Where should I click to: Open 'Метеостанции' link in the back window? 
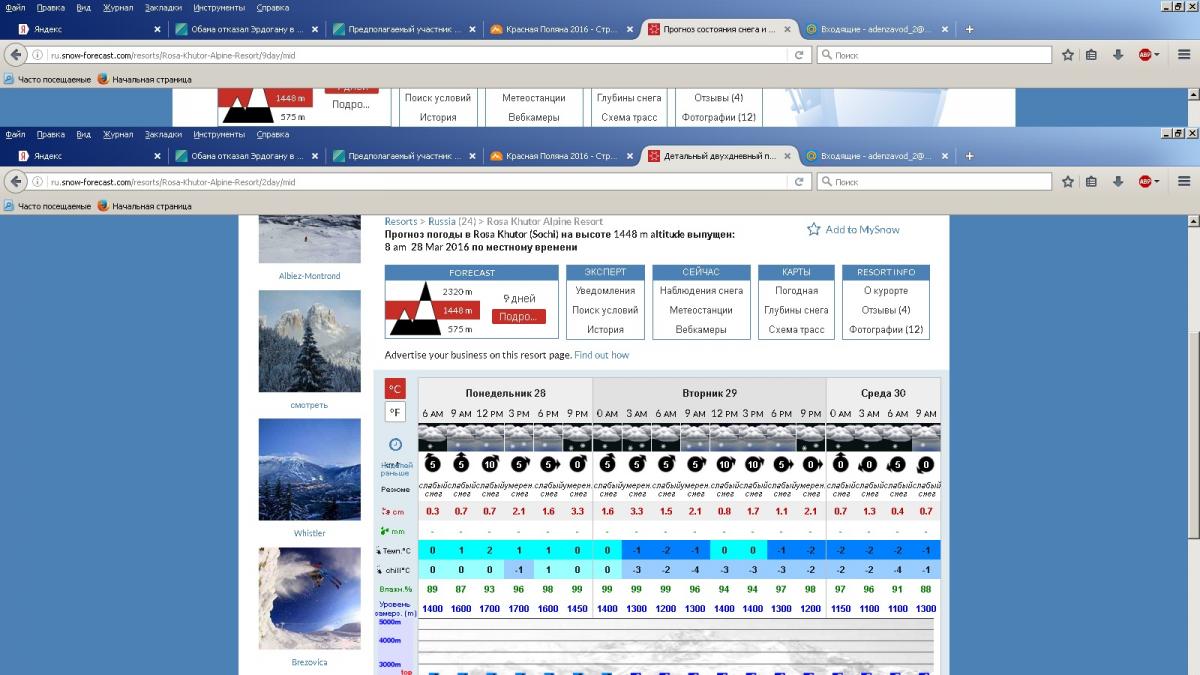click(533, 98)
